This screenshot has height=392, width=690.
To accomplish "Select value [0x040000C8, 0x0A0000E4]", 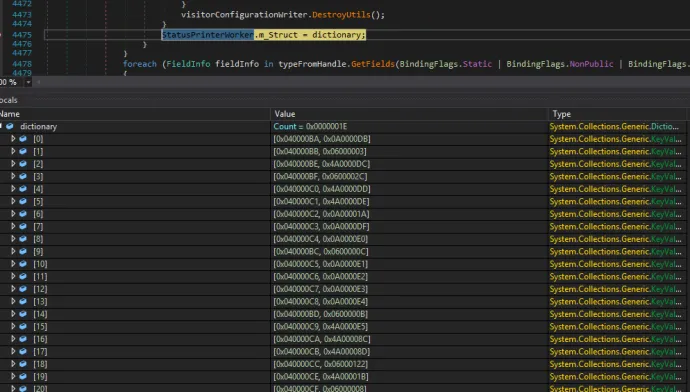I will pyautogui.click(x=321, y=301).
